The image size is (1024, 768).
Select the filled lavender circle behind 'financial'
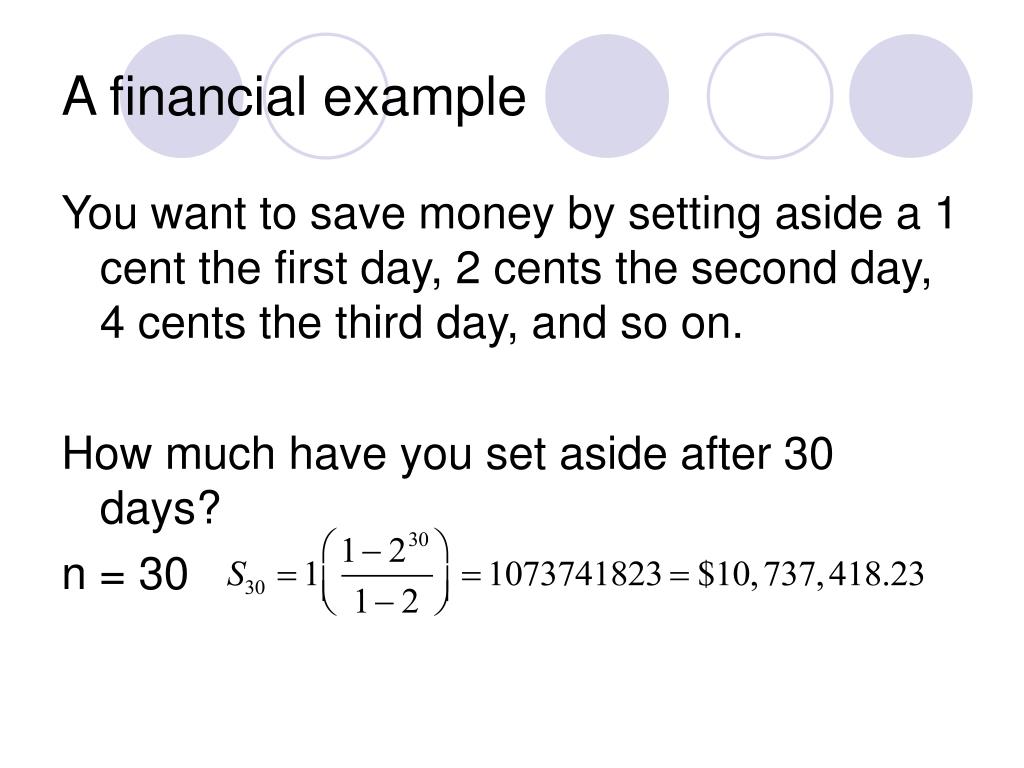point(183,96)
